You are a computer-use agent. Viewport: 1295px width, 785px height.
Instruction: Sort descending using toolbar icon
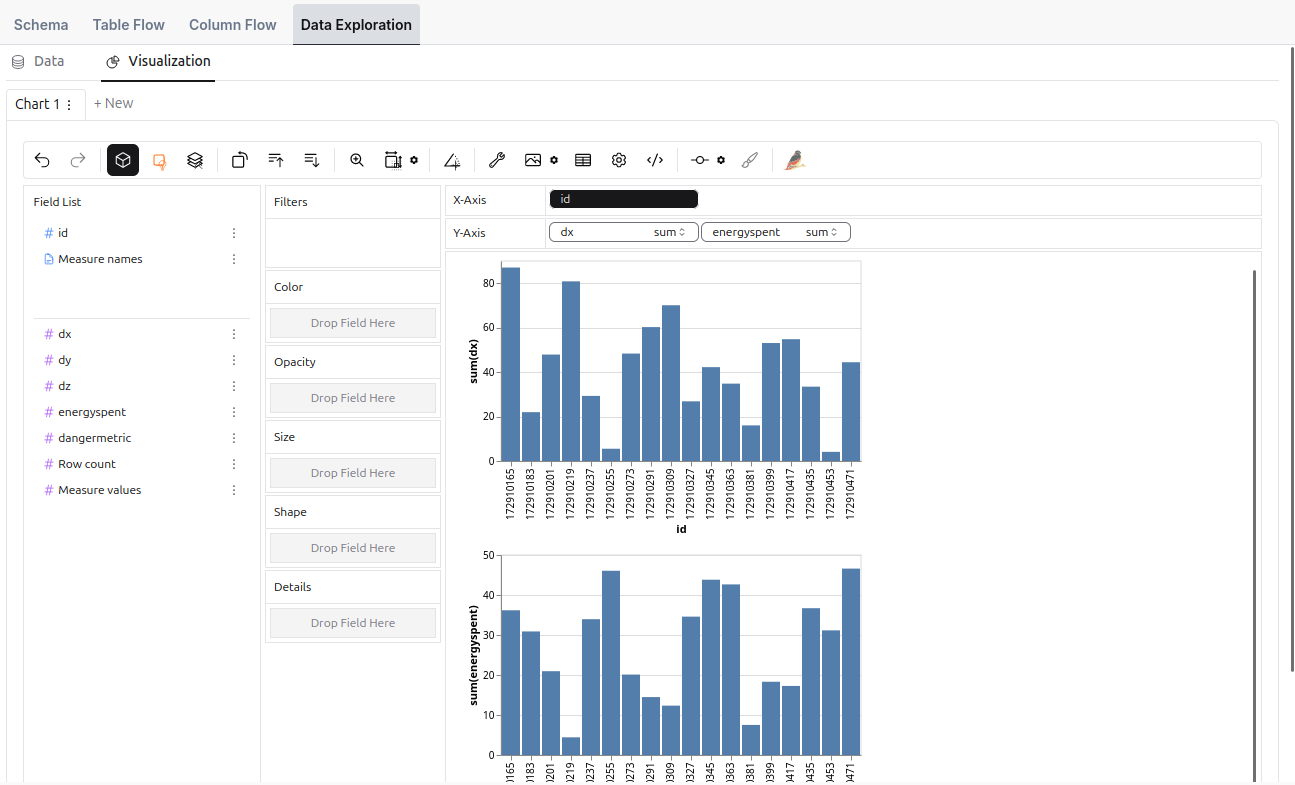click(x=312, y=160)
